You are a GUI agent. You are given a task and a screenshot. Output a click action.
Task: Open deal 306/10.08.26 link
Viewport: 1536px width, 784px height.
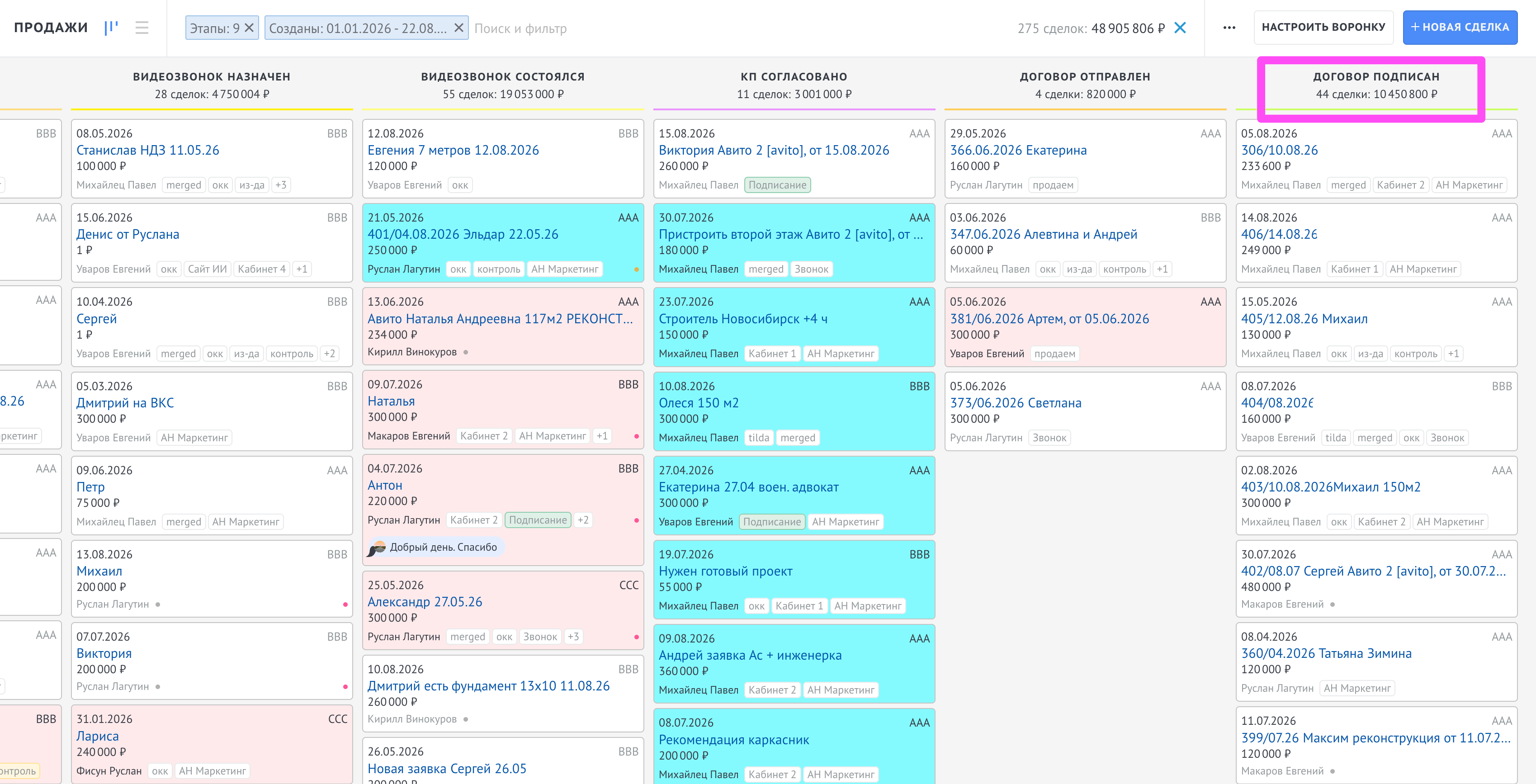pos(1279,150)
